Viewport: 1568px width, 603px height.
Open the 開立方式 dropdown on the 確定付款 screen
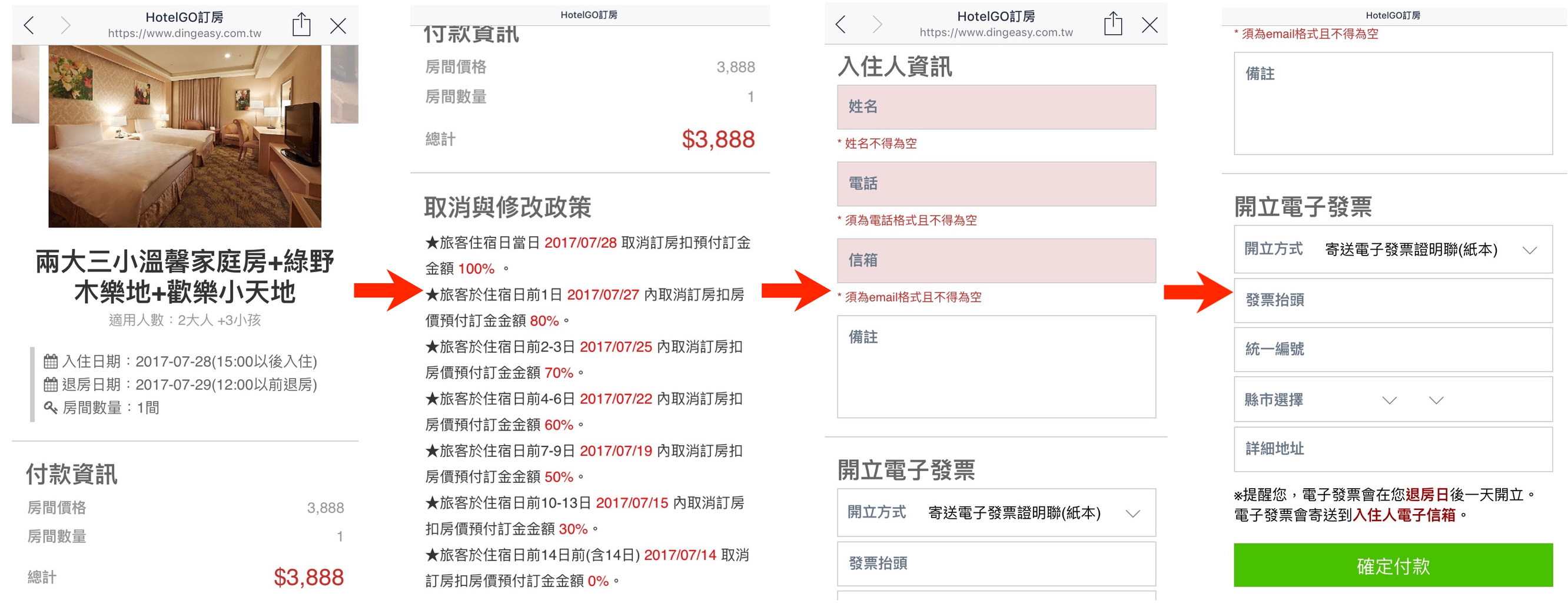[x=1393, y=249]
